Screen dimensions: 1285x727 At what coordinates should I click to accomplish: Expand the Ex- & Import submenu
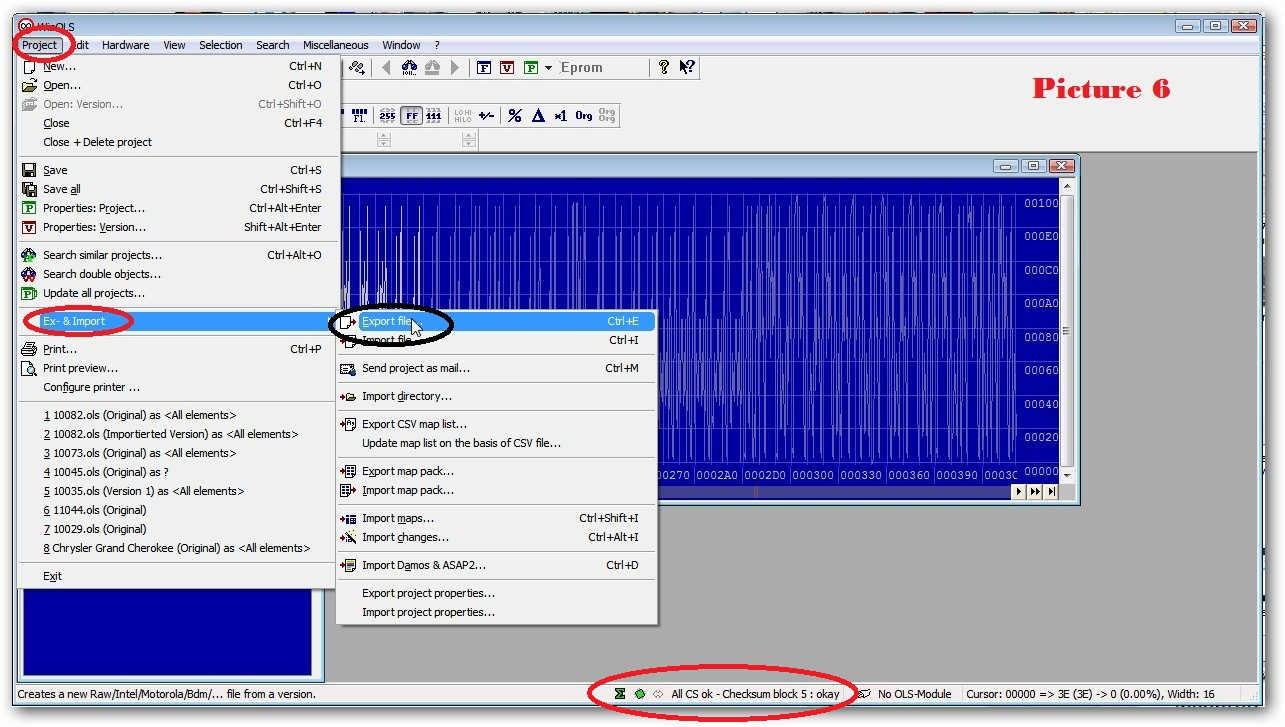click(178, 321)
